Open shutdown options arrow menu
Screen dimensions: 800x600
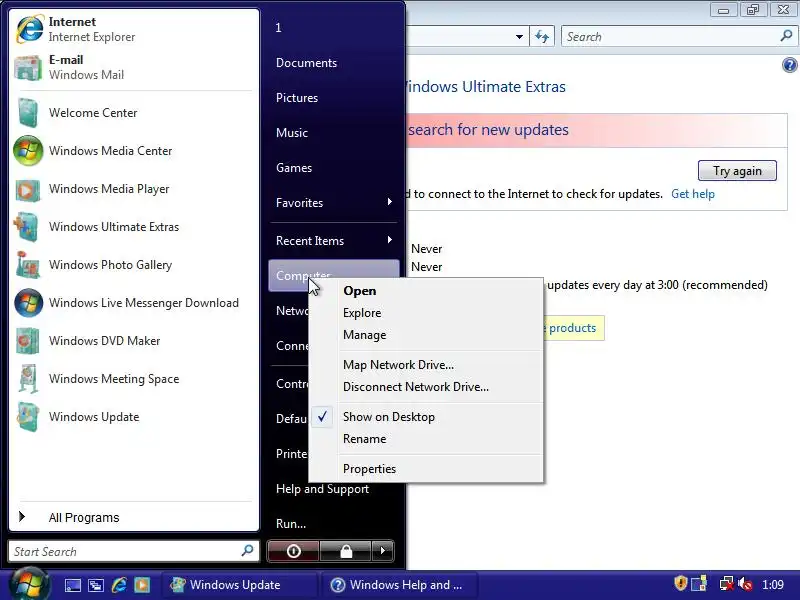(383, 551)
